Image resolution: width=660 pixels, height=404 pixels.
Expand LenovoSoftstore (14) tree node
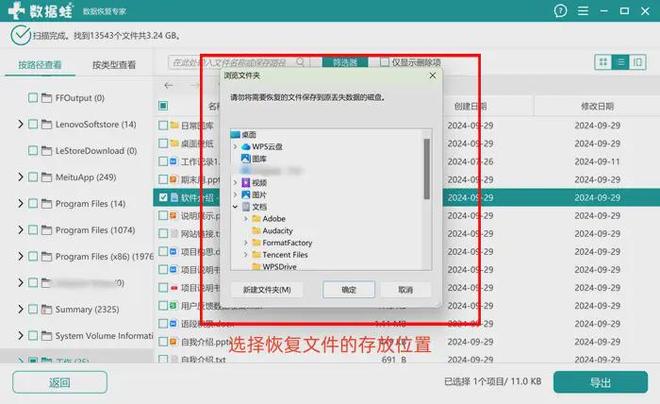click(20, 124)
